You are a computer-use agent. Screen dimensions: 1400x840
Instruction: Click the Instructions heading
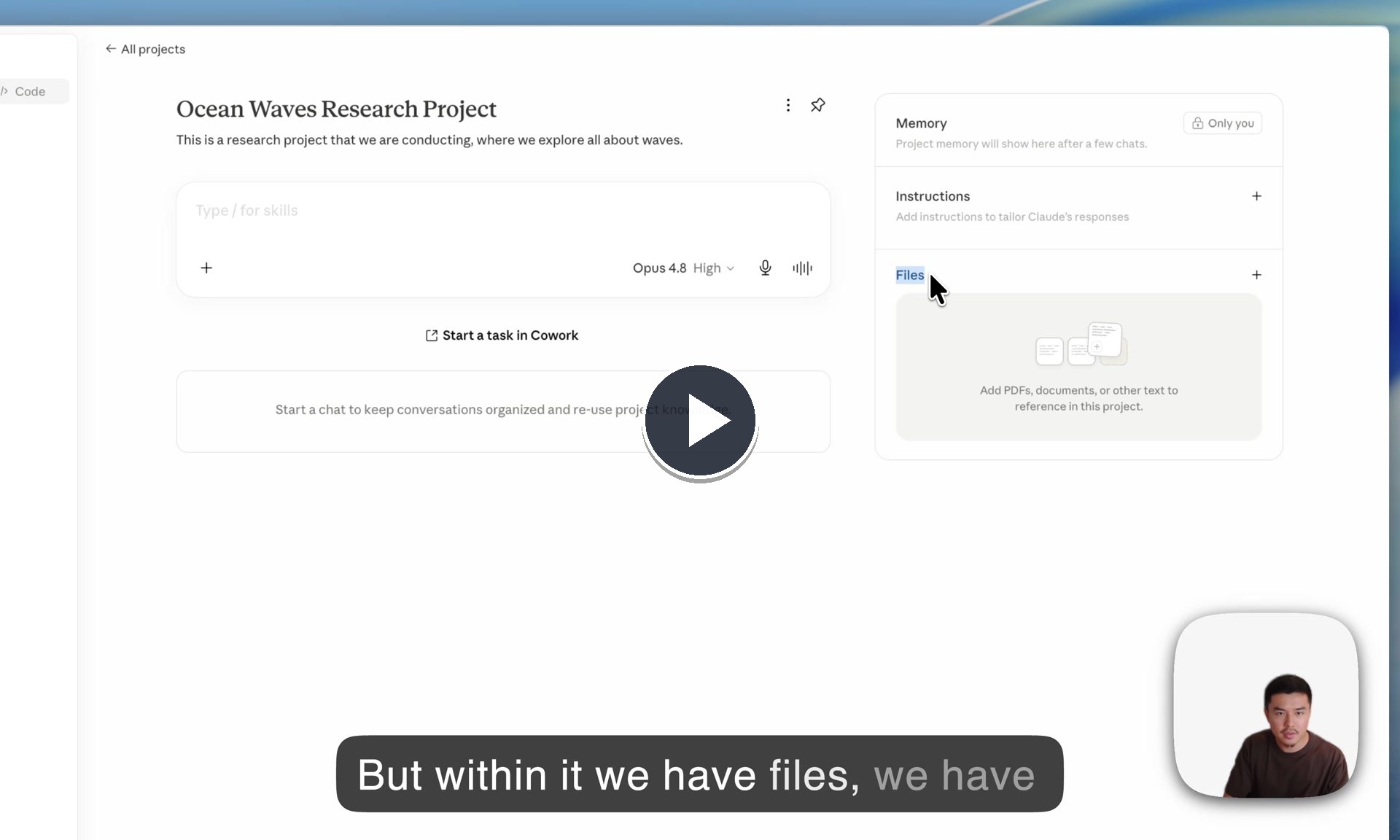click(x=933, y=196)
